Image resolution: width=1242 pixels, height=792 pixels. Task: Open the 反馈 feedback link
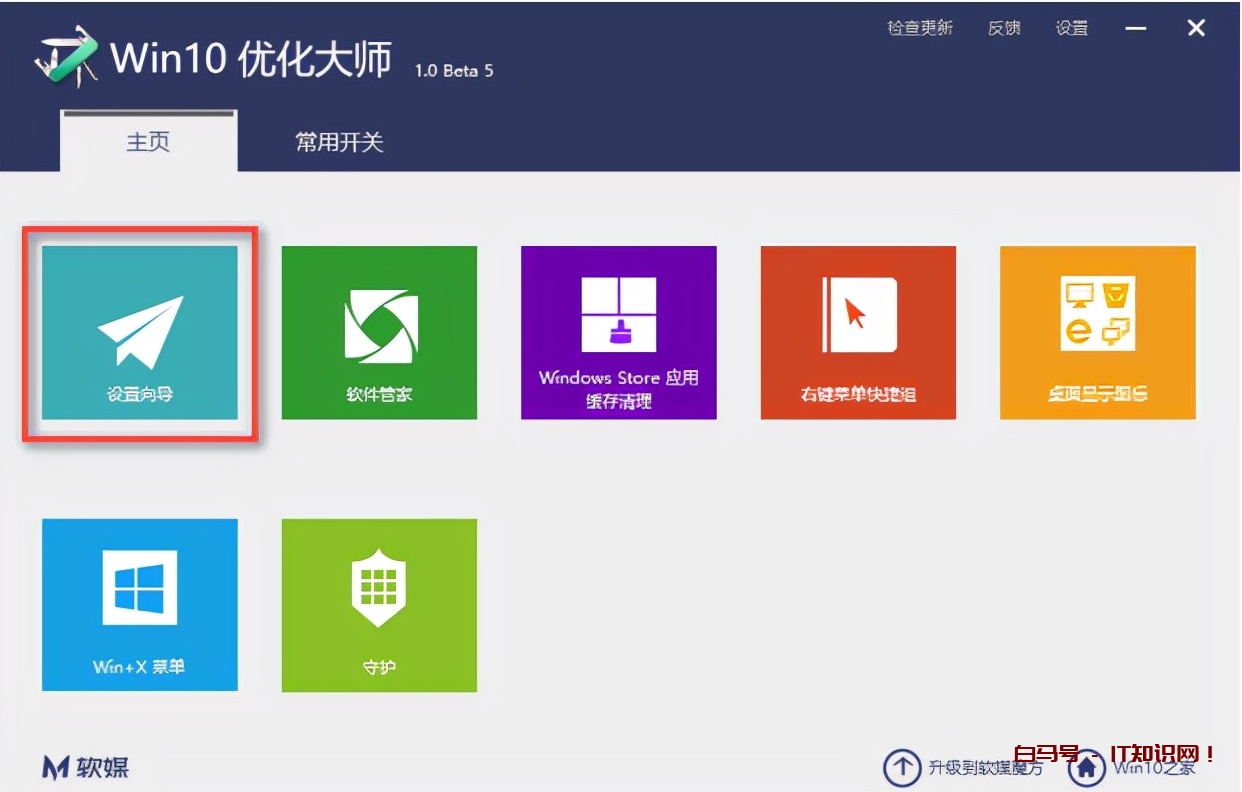click(1004, 28)
